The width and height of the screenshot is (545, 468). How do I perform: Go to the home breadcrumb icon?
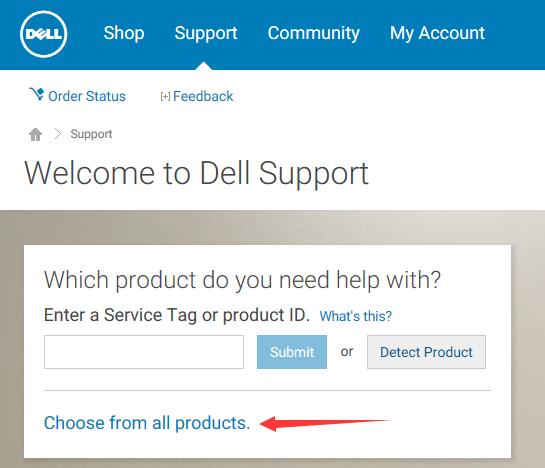coord(35,134)
